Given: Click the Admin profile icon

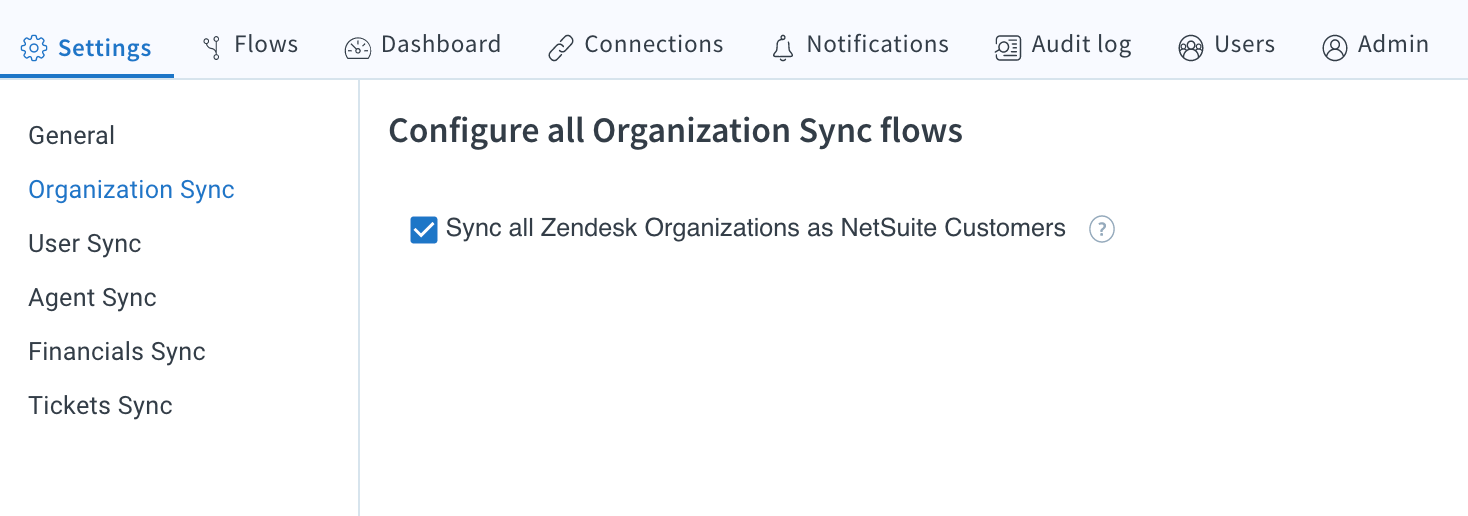Looking at the screenshot, I should tap(1335, 47).
